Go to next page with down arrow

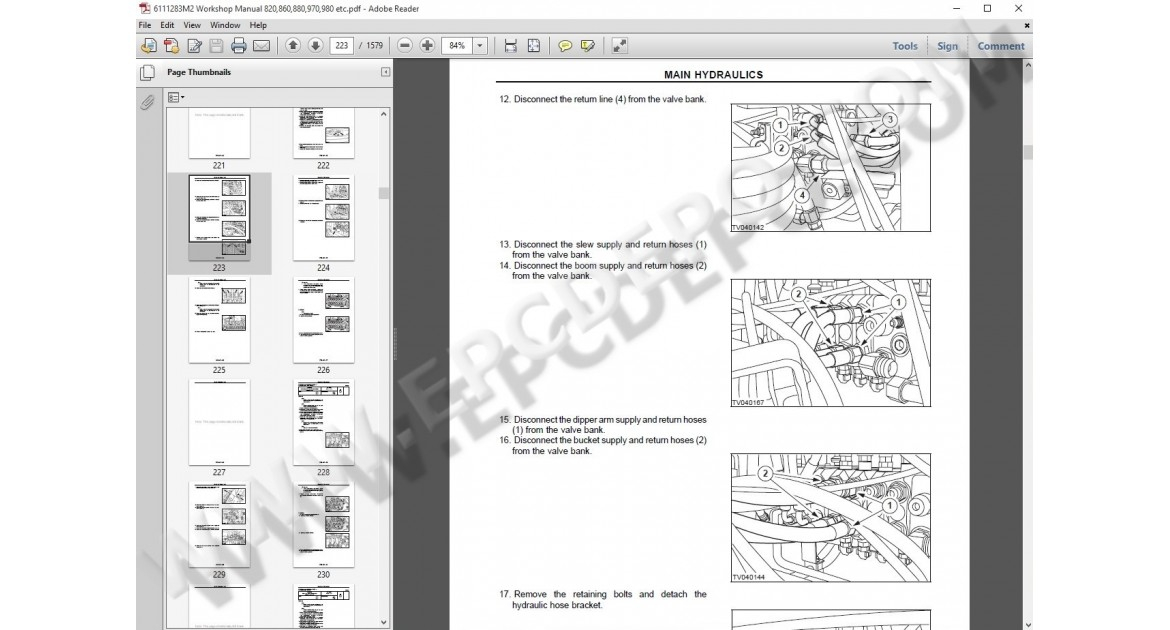316,46
